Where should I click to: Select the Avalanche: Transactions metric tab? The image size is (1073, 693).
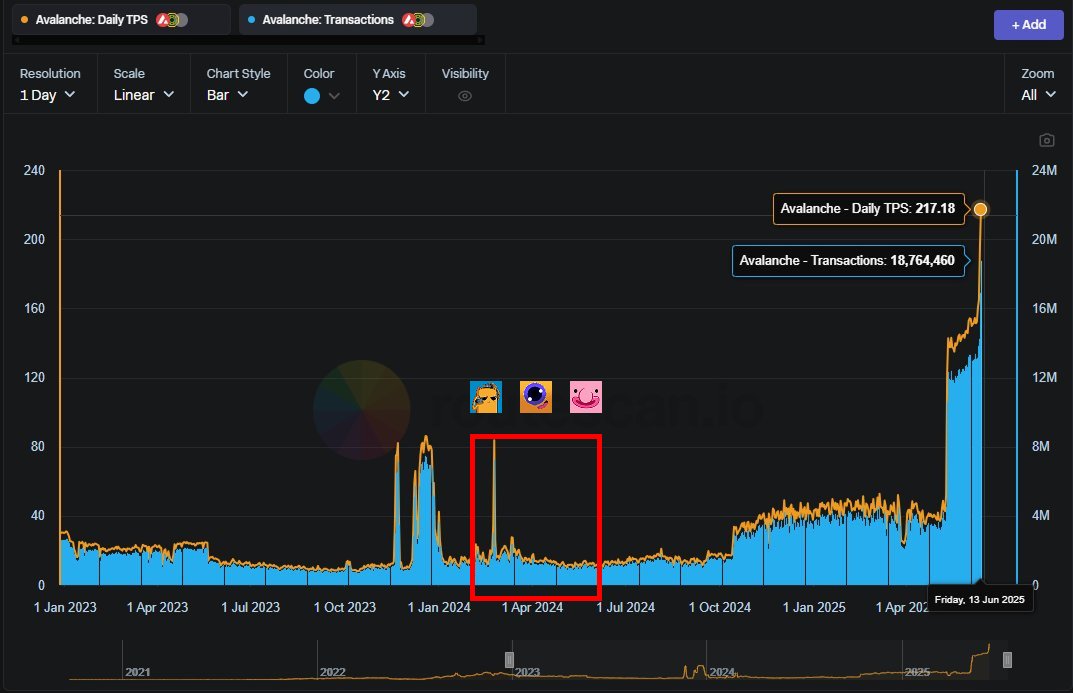pos(358,20)
